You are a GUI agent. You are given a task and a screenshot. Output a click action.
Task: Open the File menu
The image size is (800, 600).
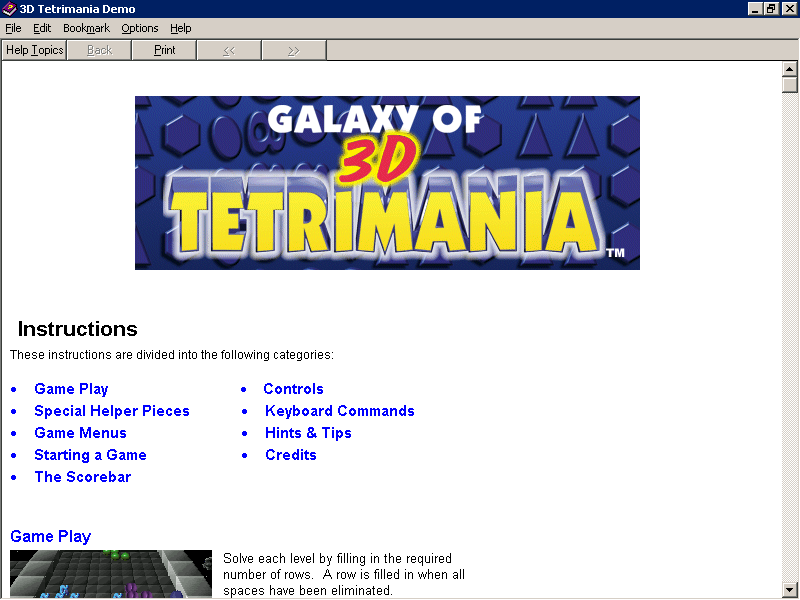pyautogui.click(x=13, y=28)
